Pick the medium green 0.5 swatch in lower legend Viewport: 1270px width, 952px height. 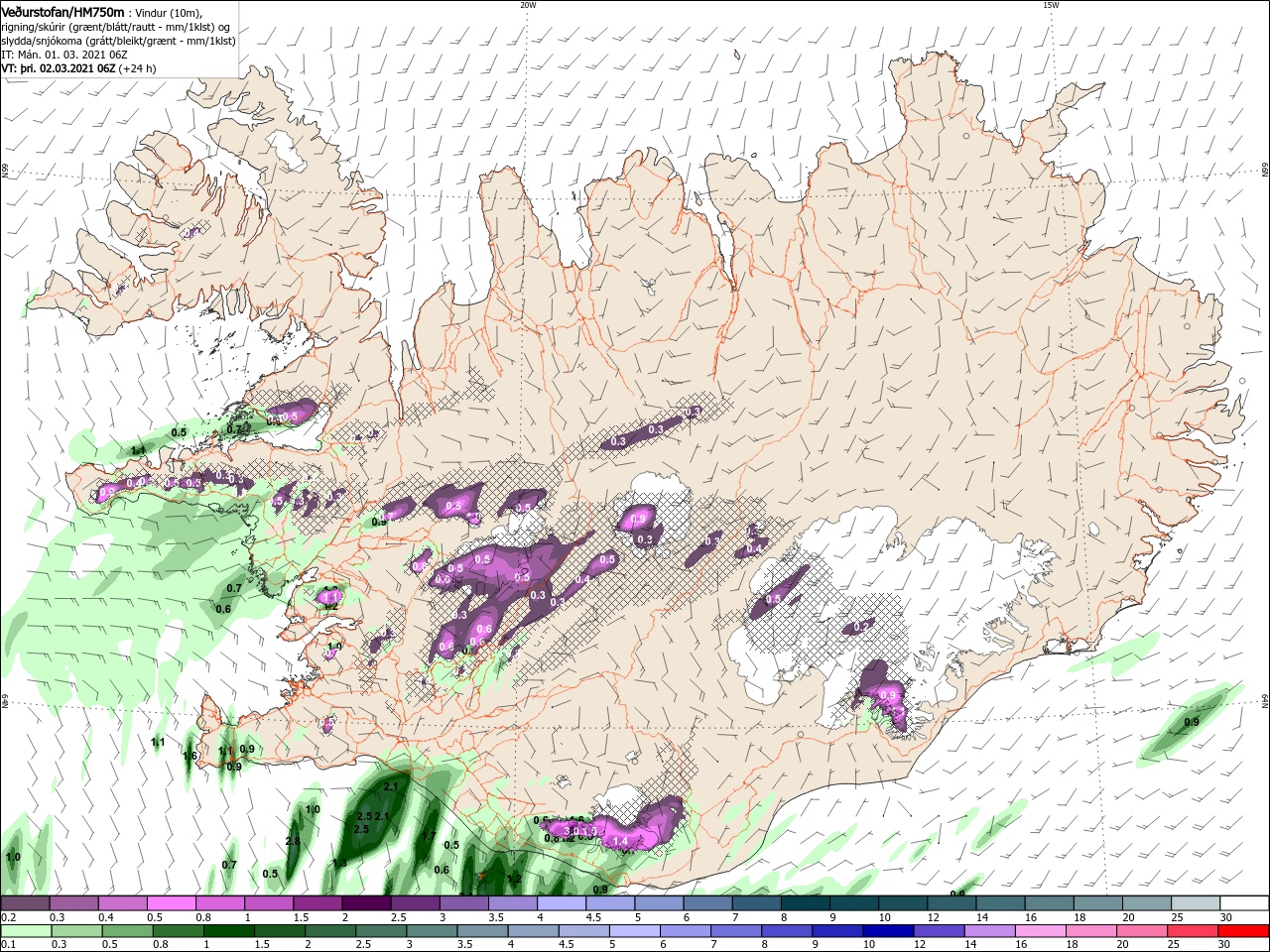coord(127,931)
